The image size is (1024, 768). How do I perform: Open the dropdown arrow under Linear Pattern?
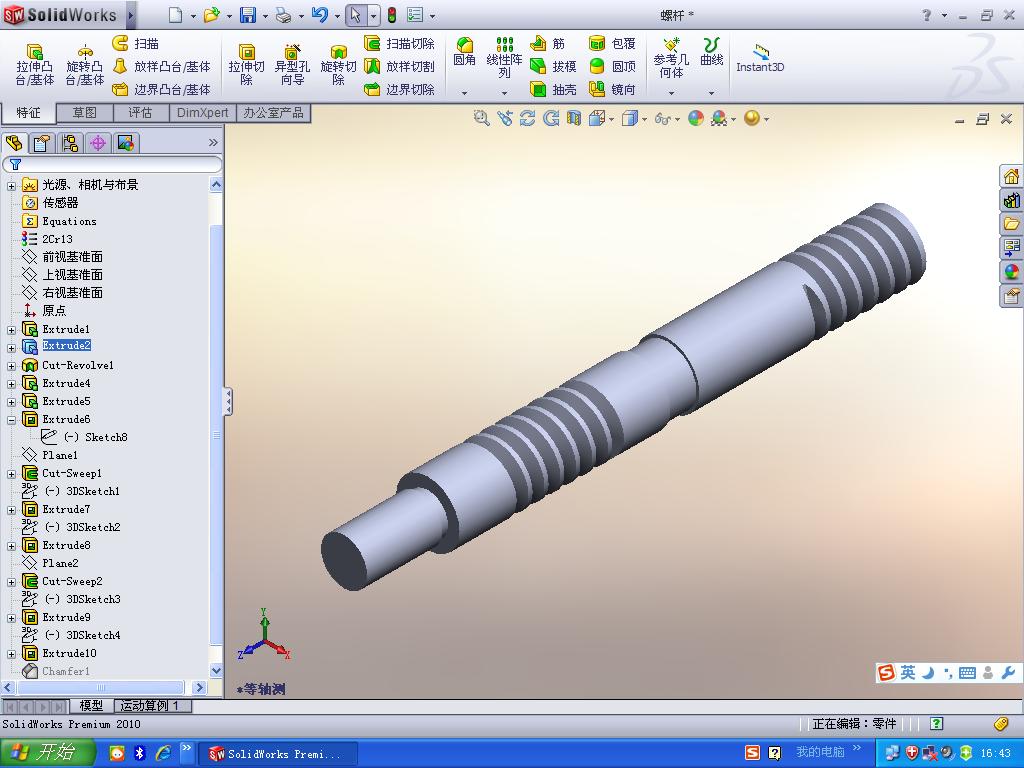coord(504,93)
